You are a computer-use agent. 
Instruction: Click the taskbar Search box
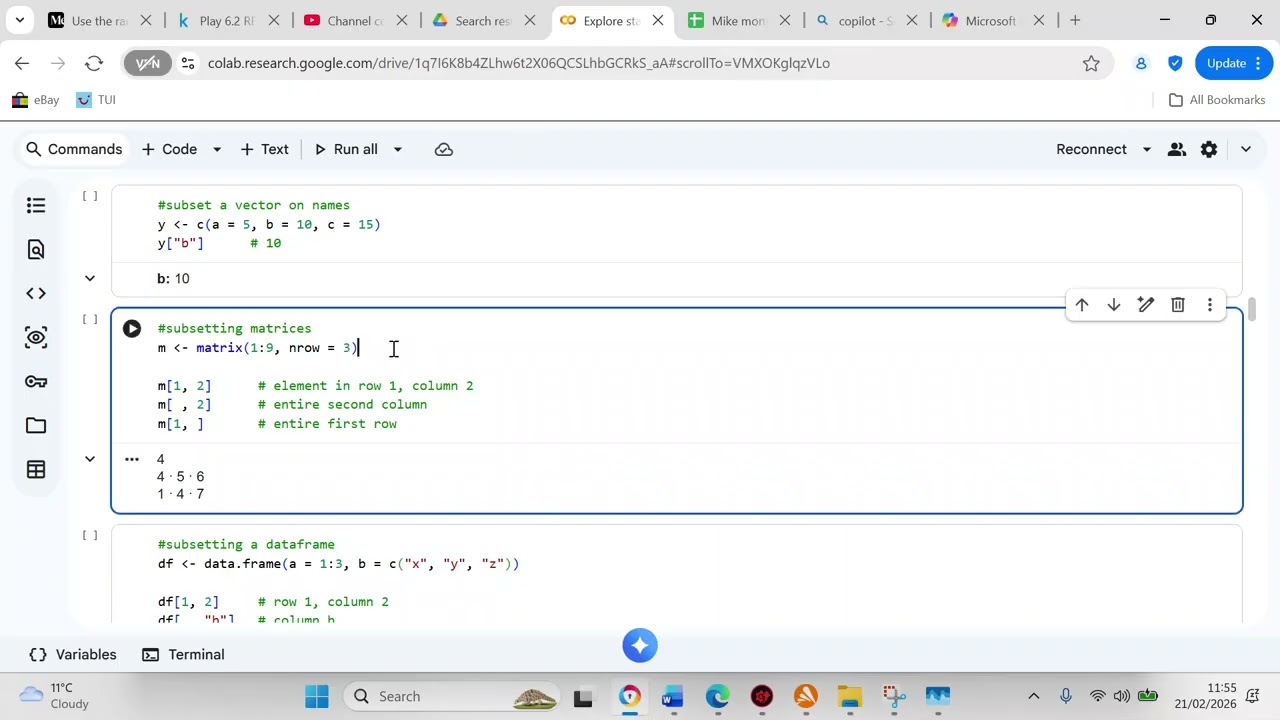(453, 696)
